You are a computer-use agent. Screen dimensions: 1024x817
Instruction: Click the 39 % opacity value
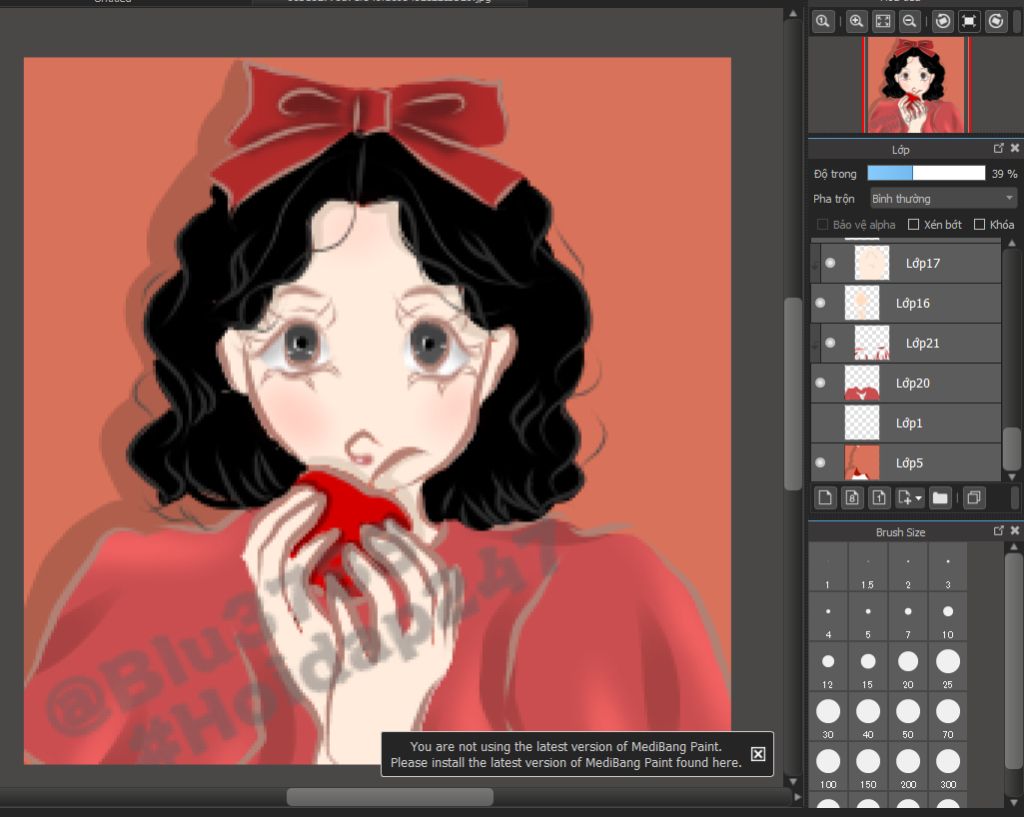click(1004, 174)
